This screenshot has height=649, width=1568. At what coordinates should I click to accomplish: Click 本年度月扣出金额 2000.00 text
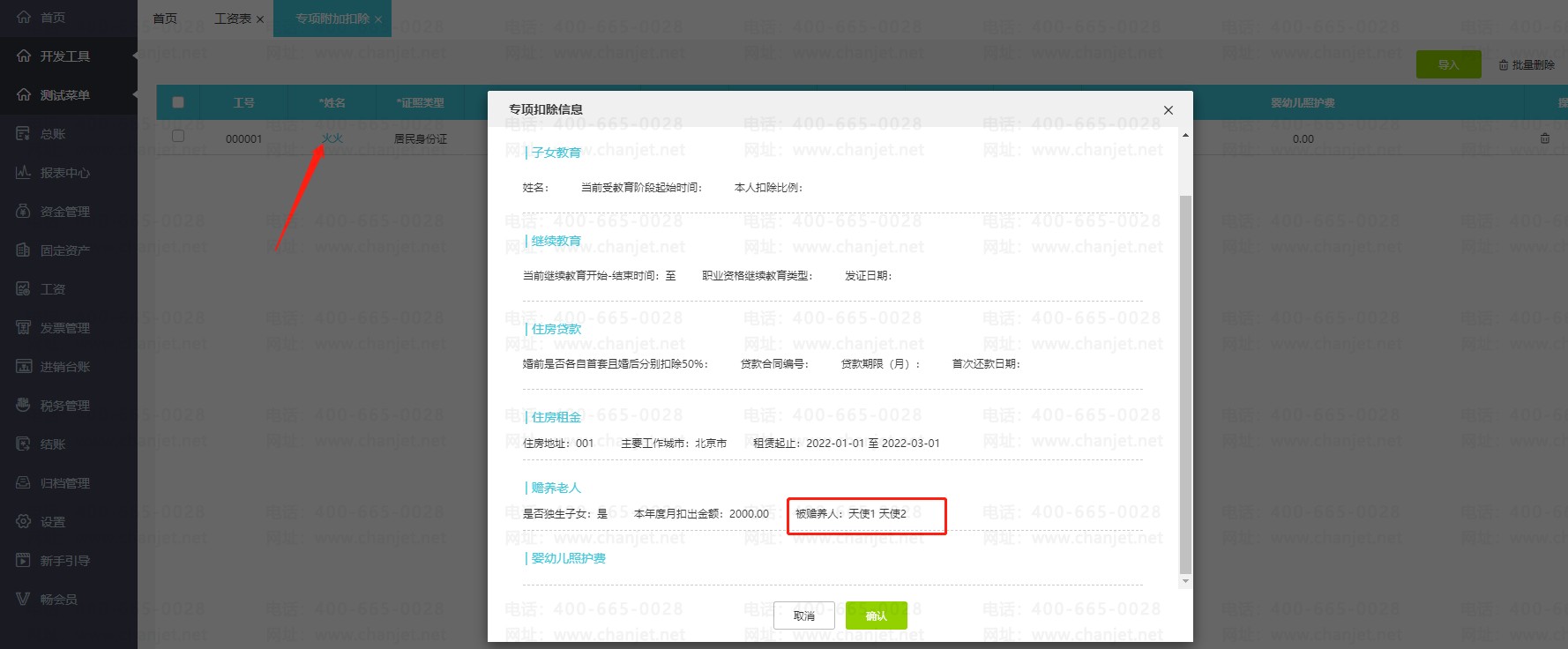(701, 513)
